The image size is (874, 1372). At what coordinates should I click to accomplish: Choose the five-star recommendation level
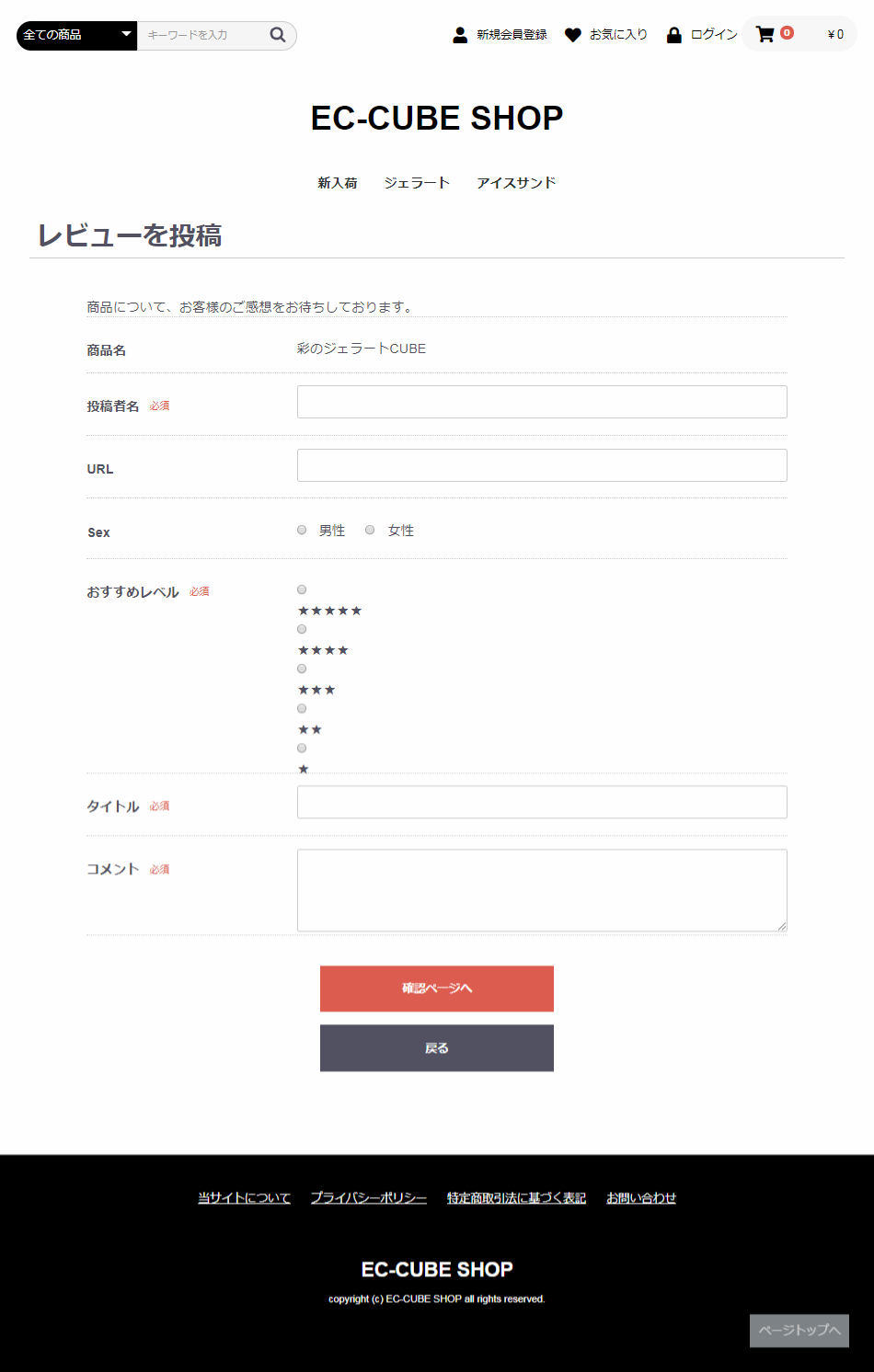302,589
